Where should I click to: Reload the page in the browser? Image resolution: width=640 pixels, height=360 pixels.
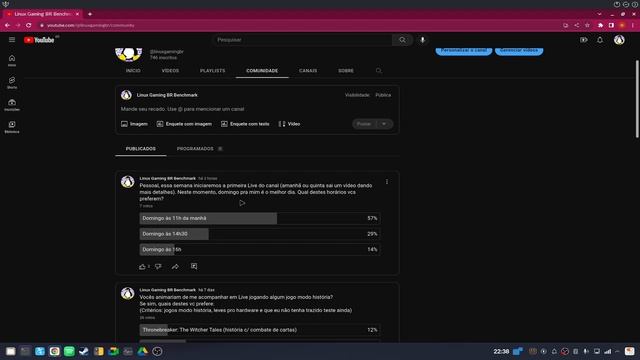pyautogui.click(x=29, y=25)
